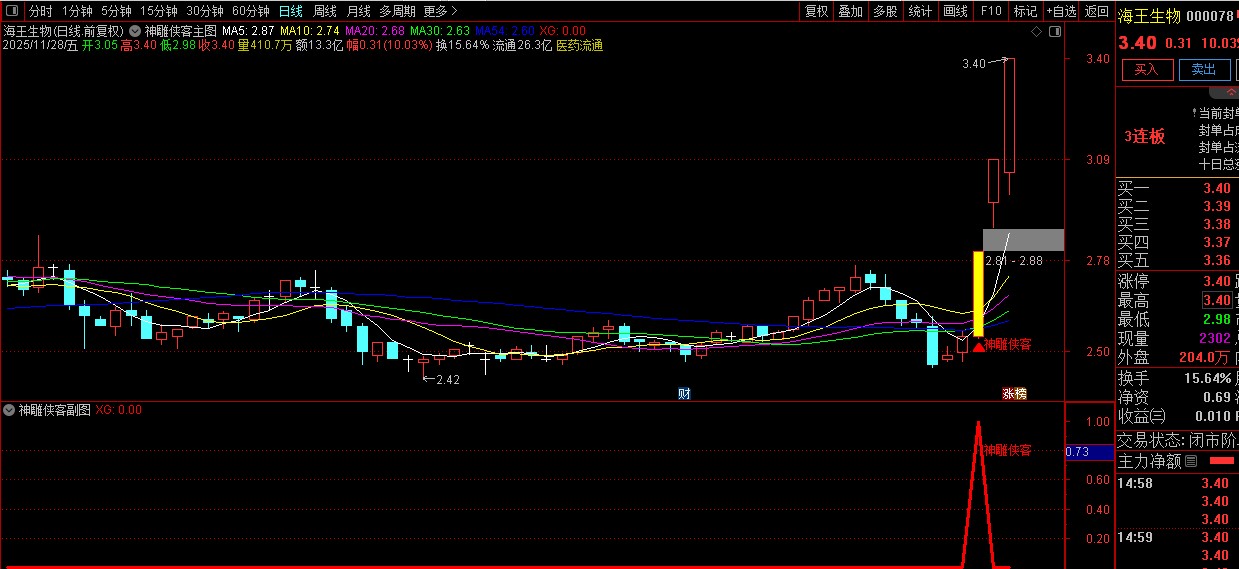Viewport: 1239px width, 569px height.
Task: Open the 多股 multi-stock view
Action: 885,11
